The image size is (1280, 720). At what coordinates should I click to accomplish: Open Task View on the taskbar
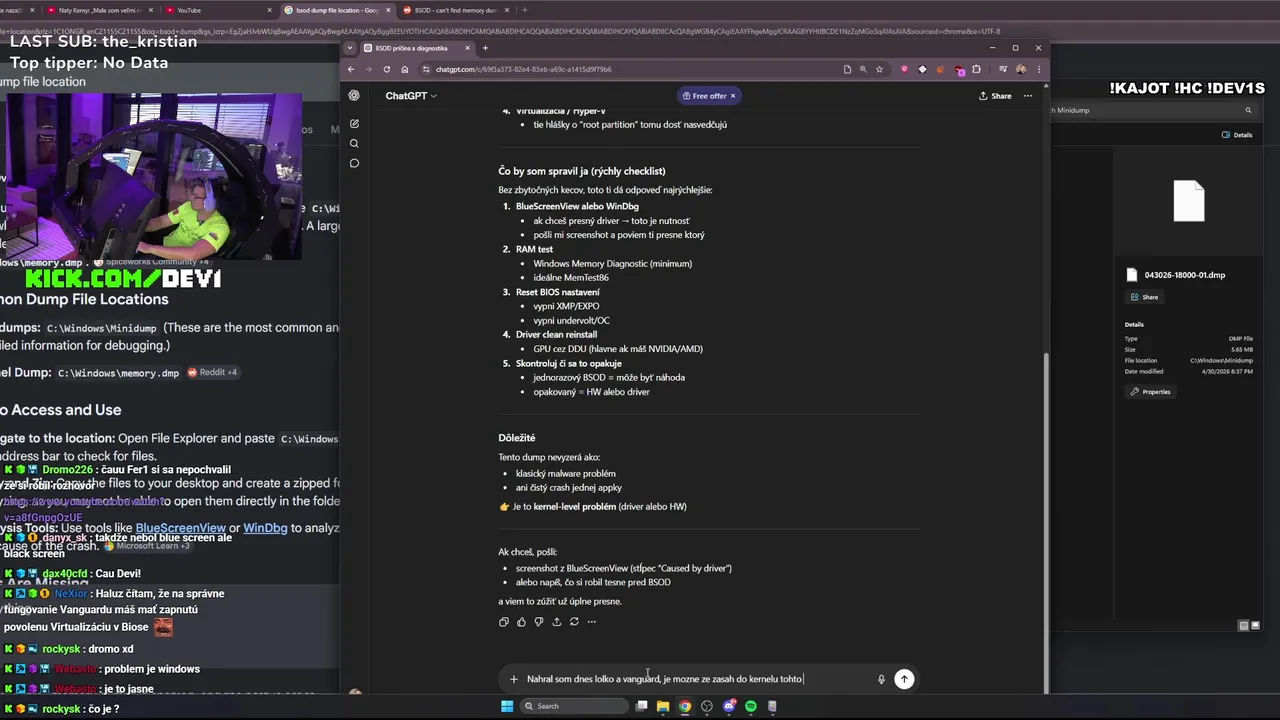coord(642,706)
